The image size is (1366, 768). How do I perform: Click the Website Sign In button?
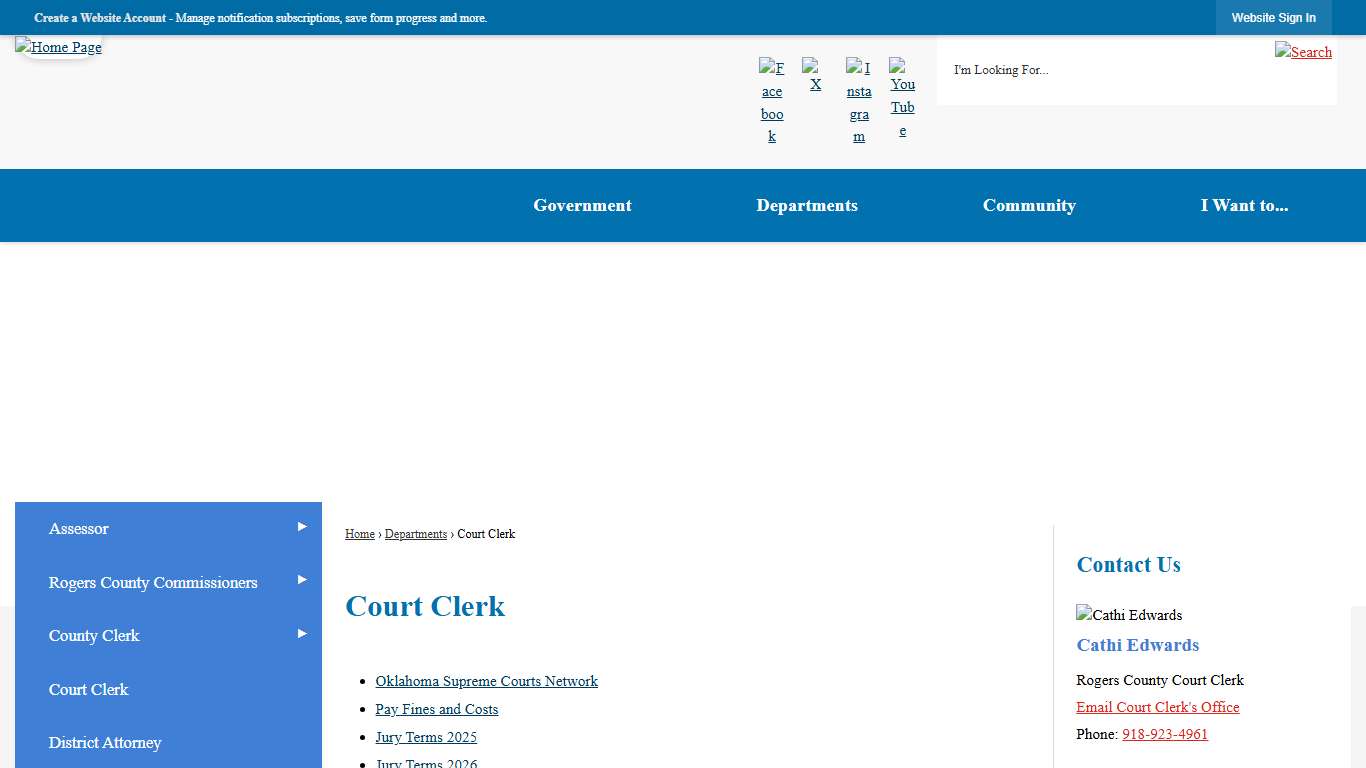coord(1274,17)
